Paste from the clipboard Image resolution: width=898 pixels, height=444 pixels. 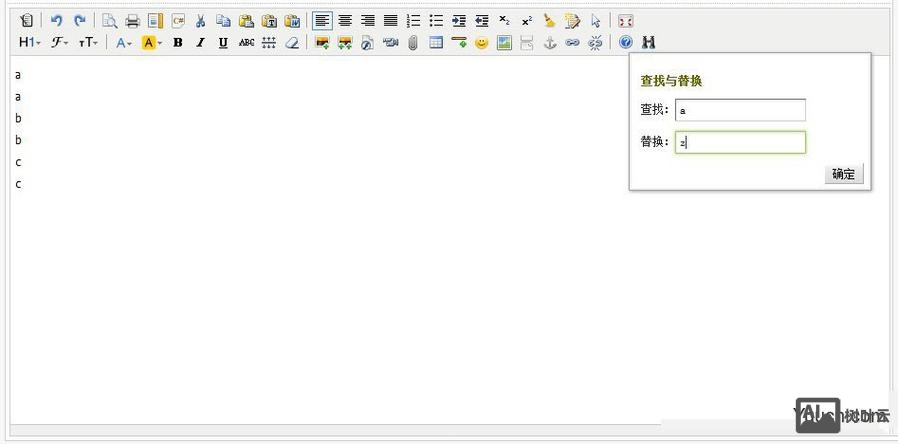(x=246, y=21)
